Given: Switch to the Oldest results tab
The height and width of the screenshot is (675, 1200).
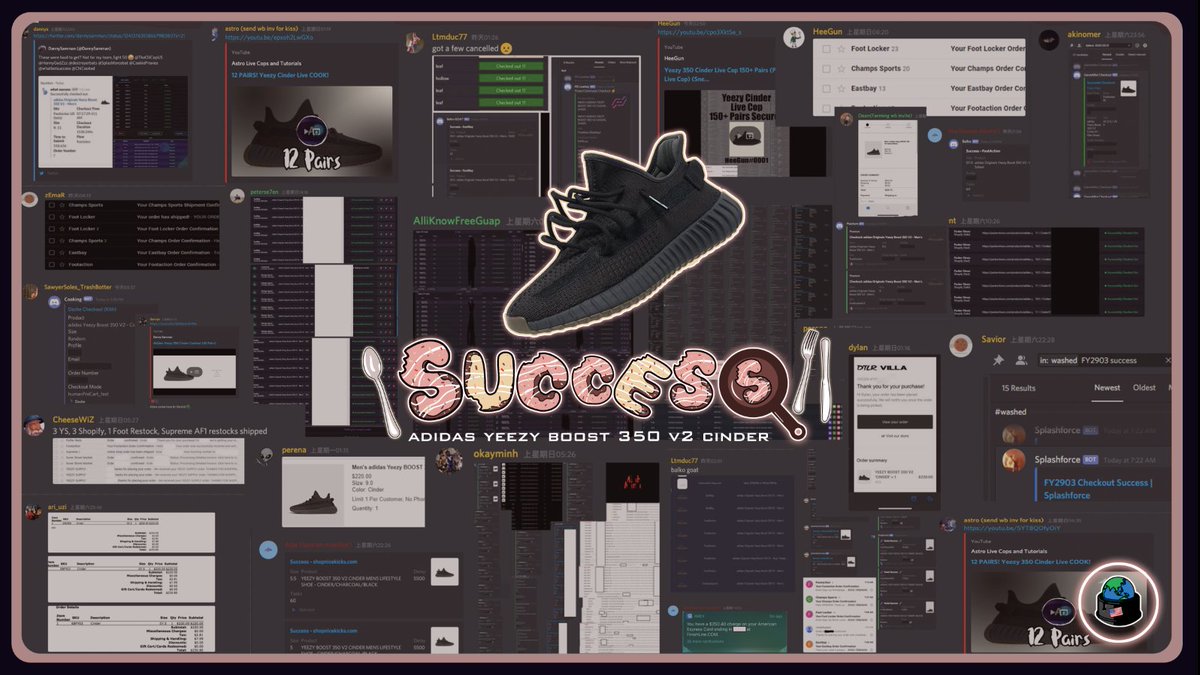Looking at the screenshot, I should [1144, 388].
